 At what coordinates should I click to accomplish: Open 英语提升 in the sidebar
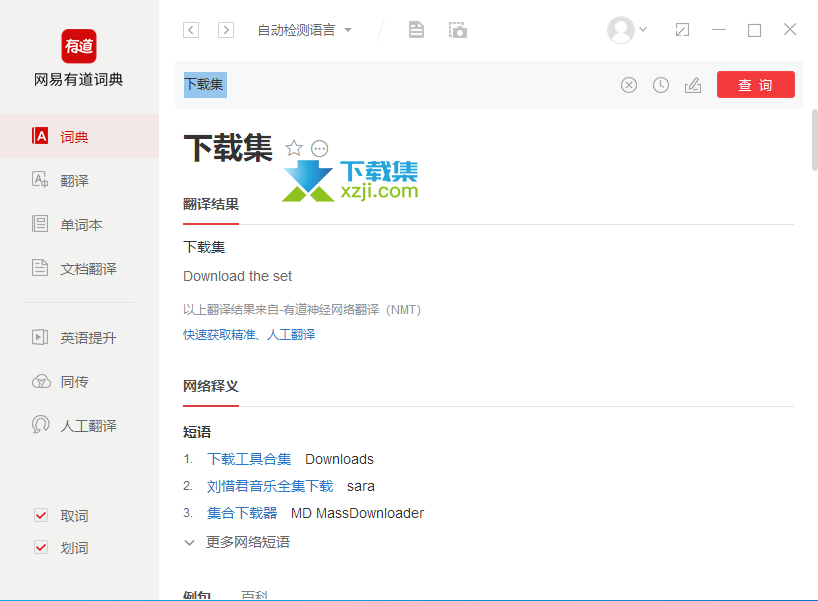click(79, 338)
